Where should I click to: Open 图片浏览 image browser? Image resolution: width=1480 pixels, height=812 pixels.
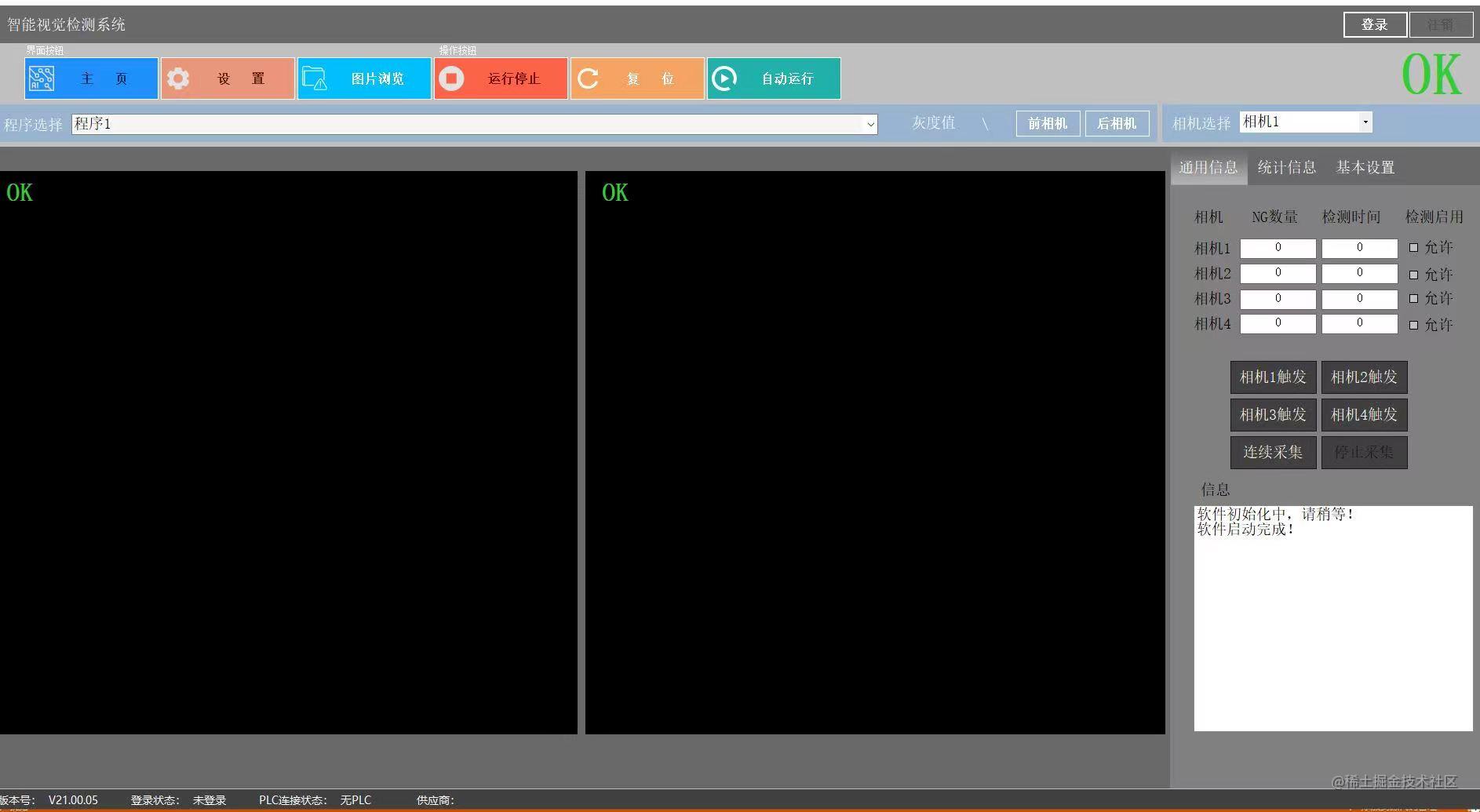364,78
